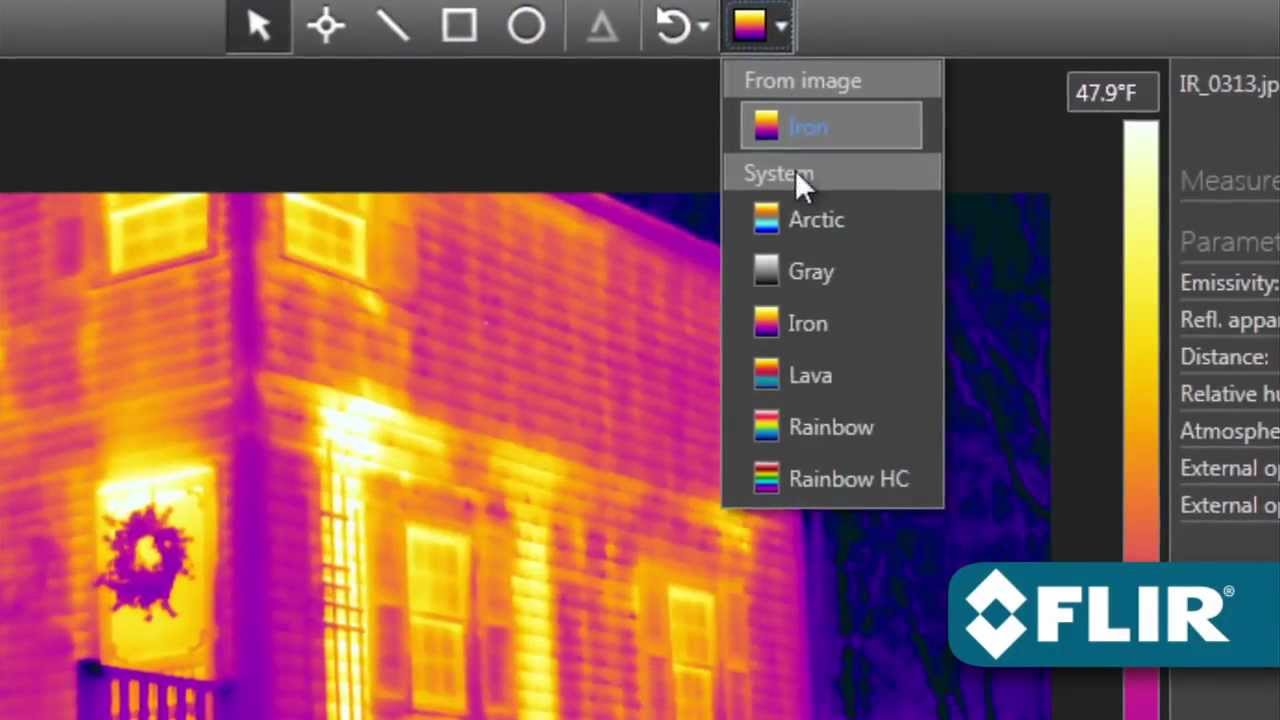Apply the Lava palette
Image resolution: width=1280 pixels, height=720 pixels.
pos(810,375)
